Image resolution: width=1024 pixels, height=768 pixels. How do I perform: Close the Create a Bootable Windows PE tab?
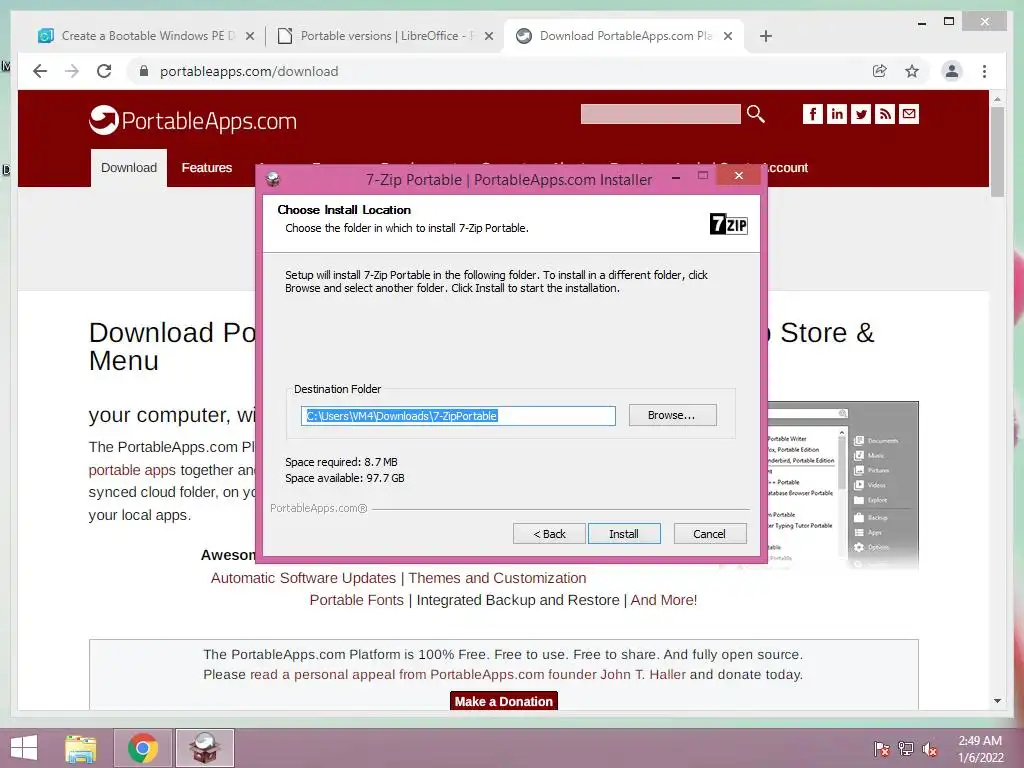[x=249, y=37]
